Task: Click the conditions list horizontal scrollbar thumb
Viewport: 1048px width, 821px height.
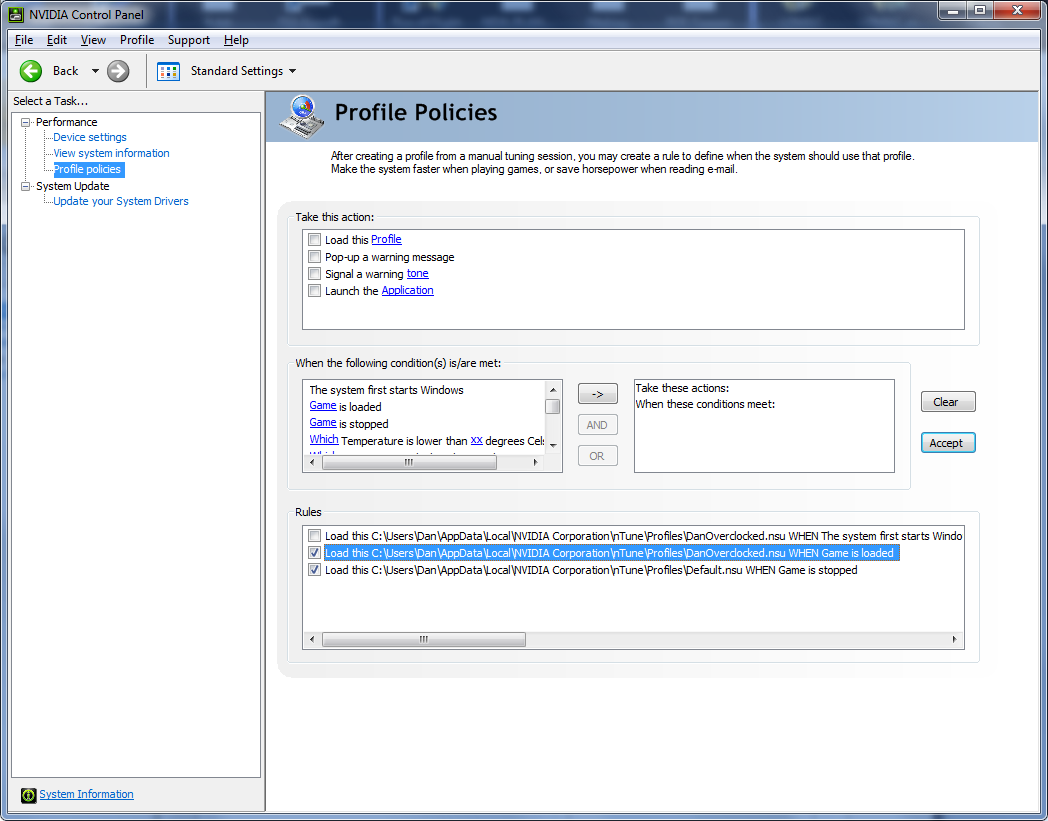Action: click(409, 463)
